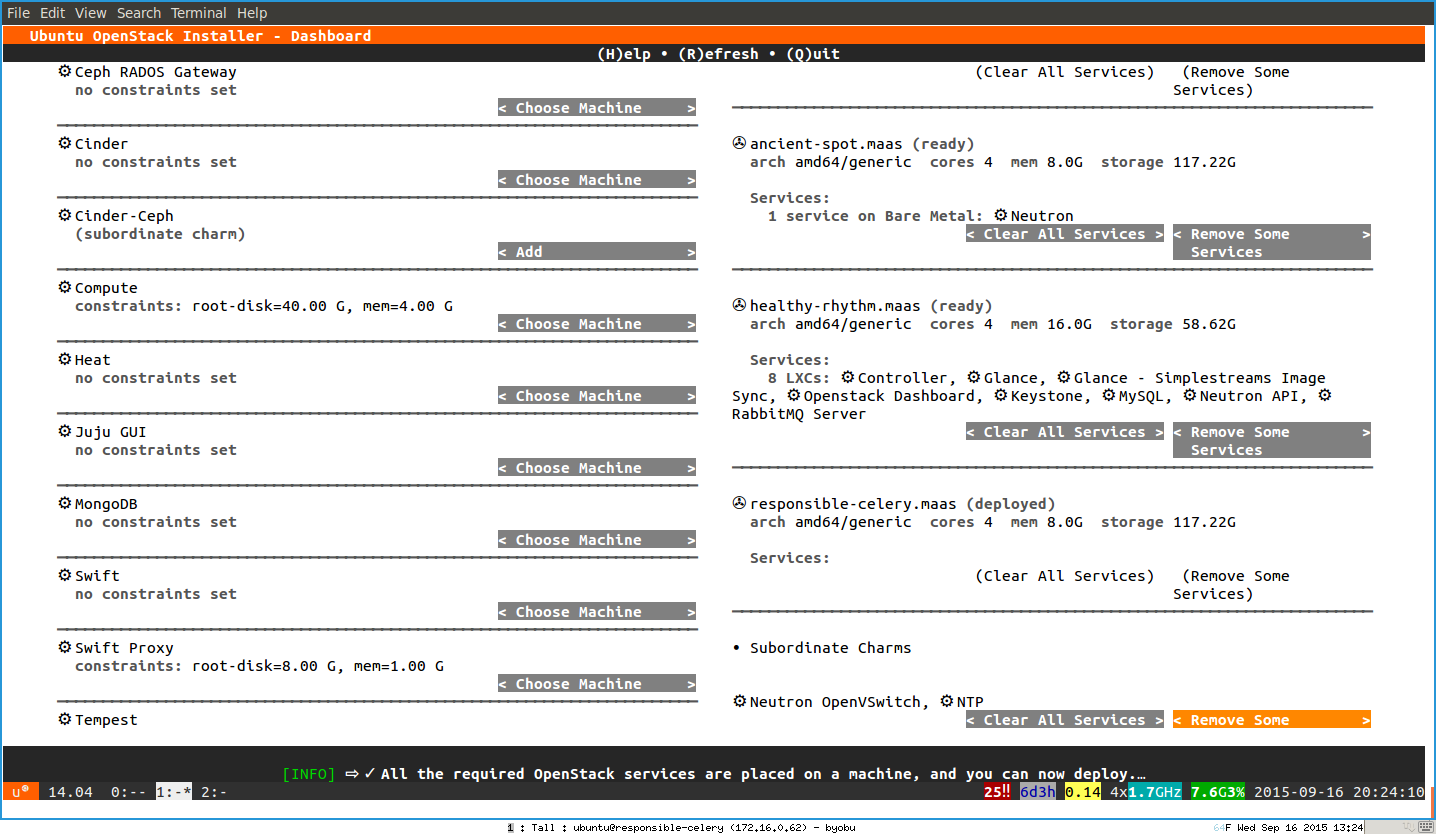Click the Ubuntu logo in byobu status bar
The width and height of the screenshot is (1436, 834).
pyautogui.click(x=20, y=792)
